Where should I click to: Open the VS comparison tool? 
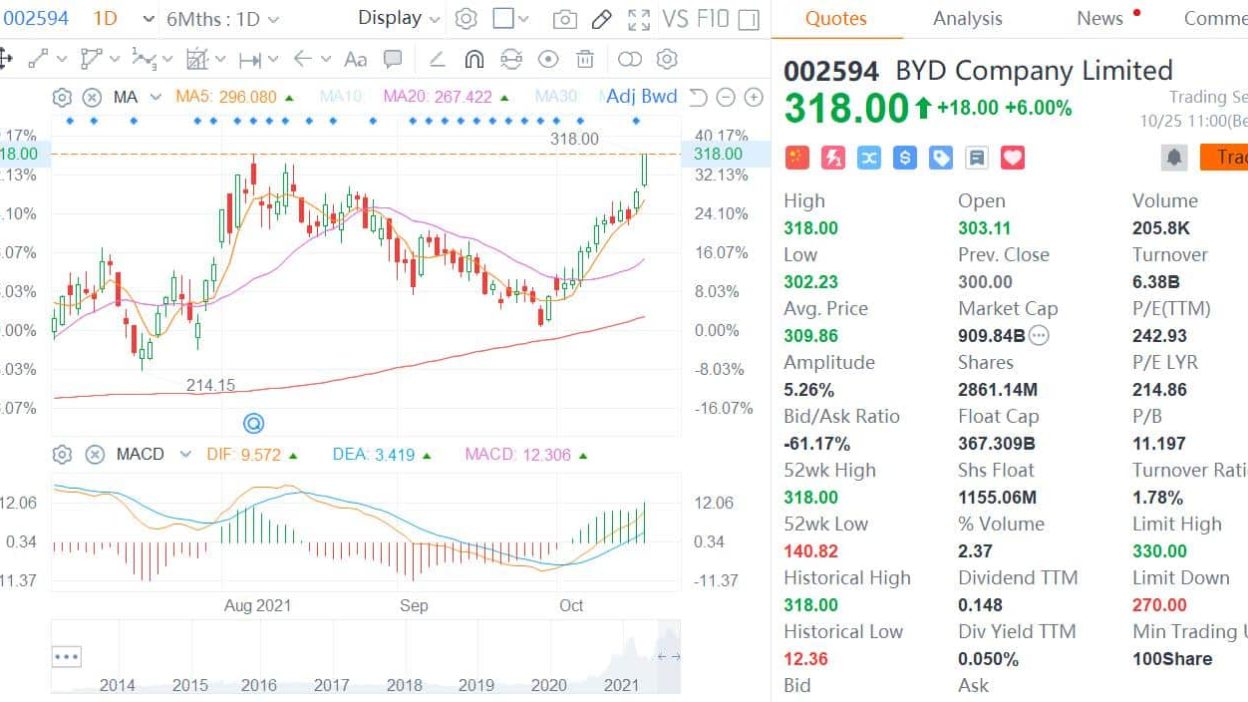(676, 19)
